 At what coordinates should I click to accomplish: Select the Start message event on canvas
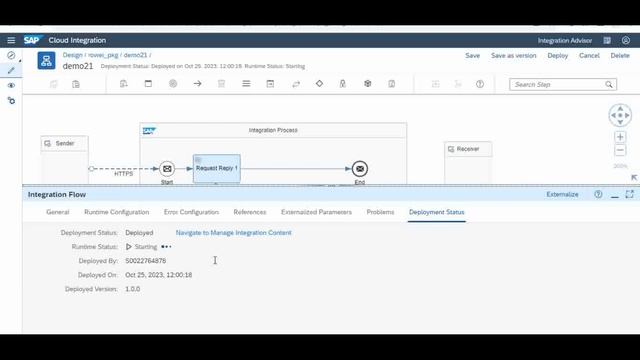167,169
